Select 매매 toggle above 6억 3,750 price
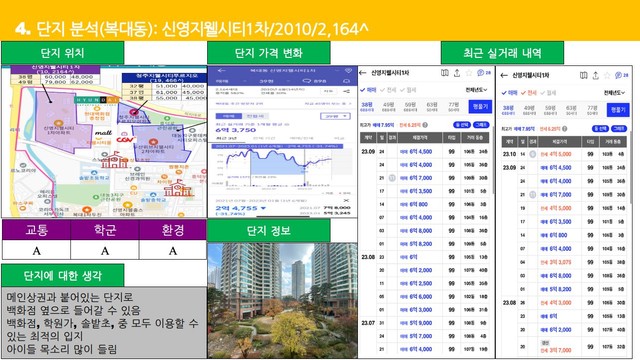This screenshot has height=360, width=640. 229,116
